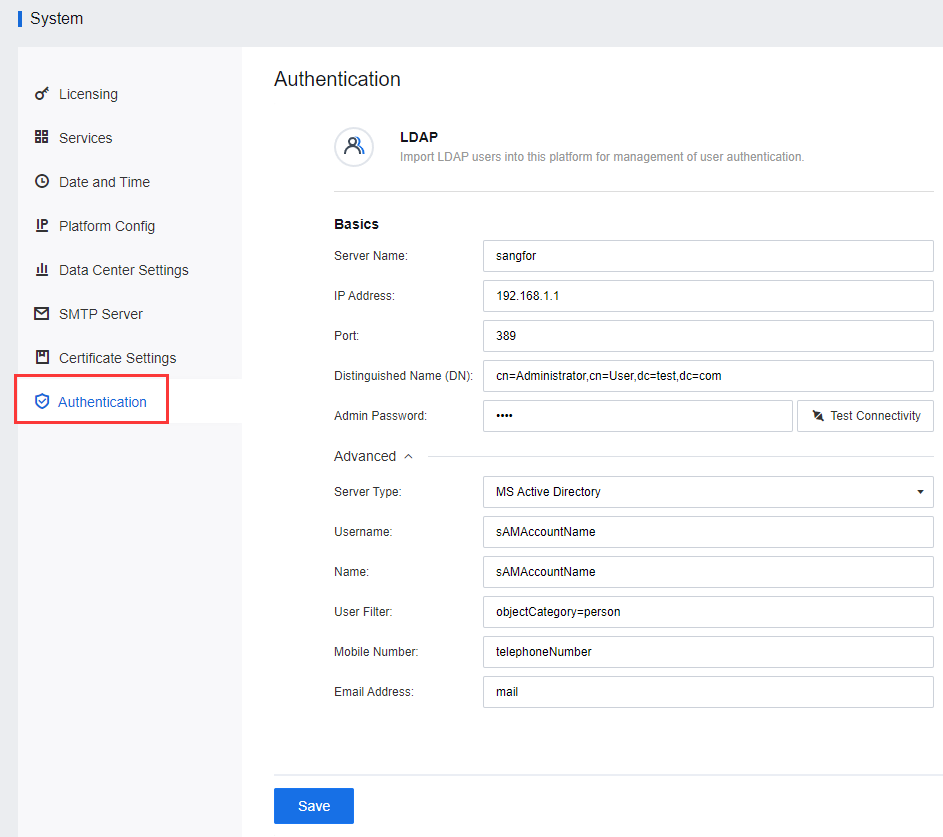Click the Advanced section label
The width and height of the screenshot is (943, 837).
pos(364,456)
